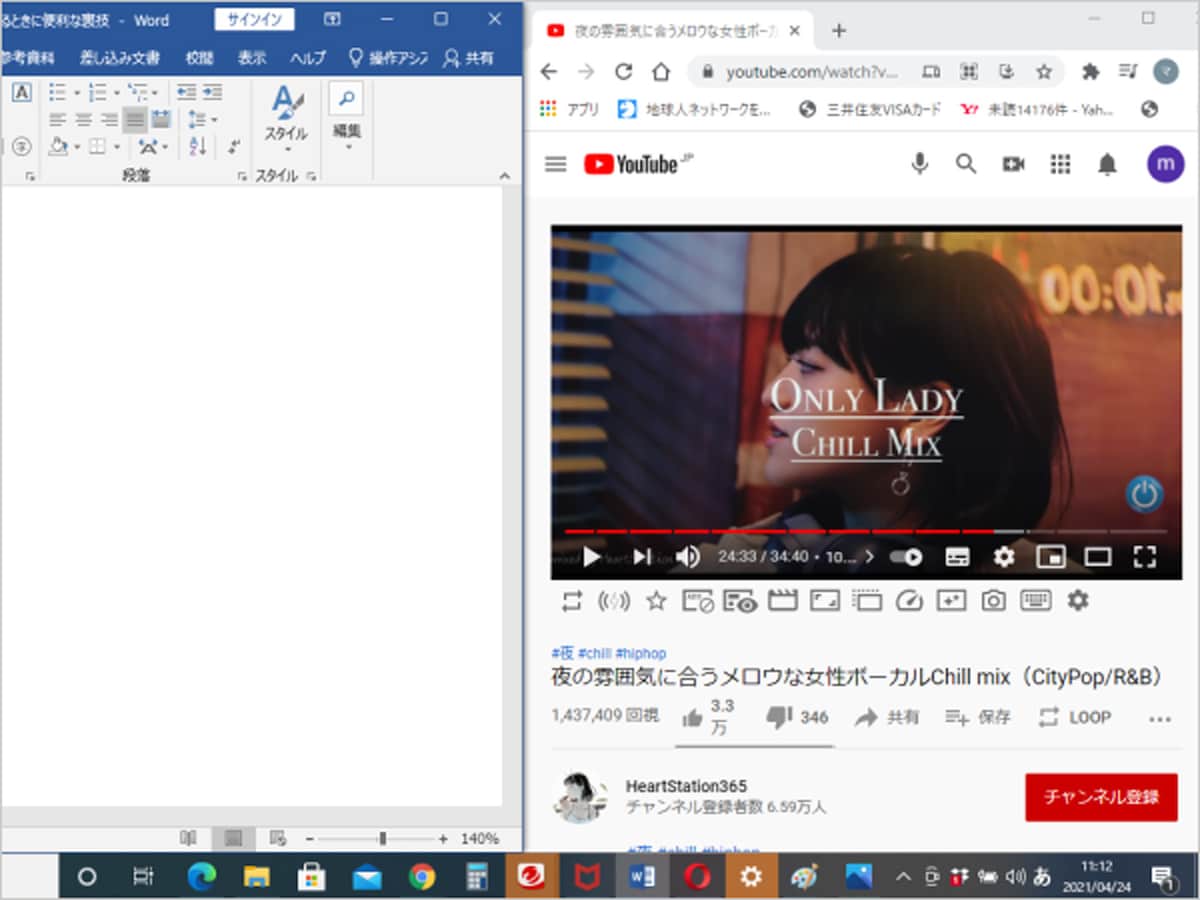Open the numbering dropdown arrow in Word

click(x=115, y=93)
